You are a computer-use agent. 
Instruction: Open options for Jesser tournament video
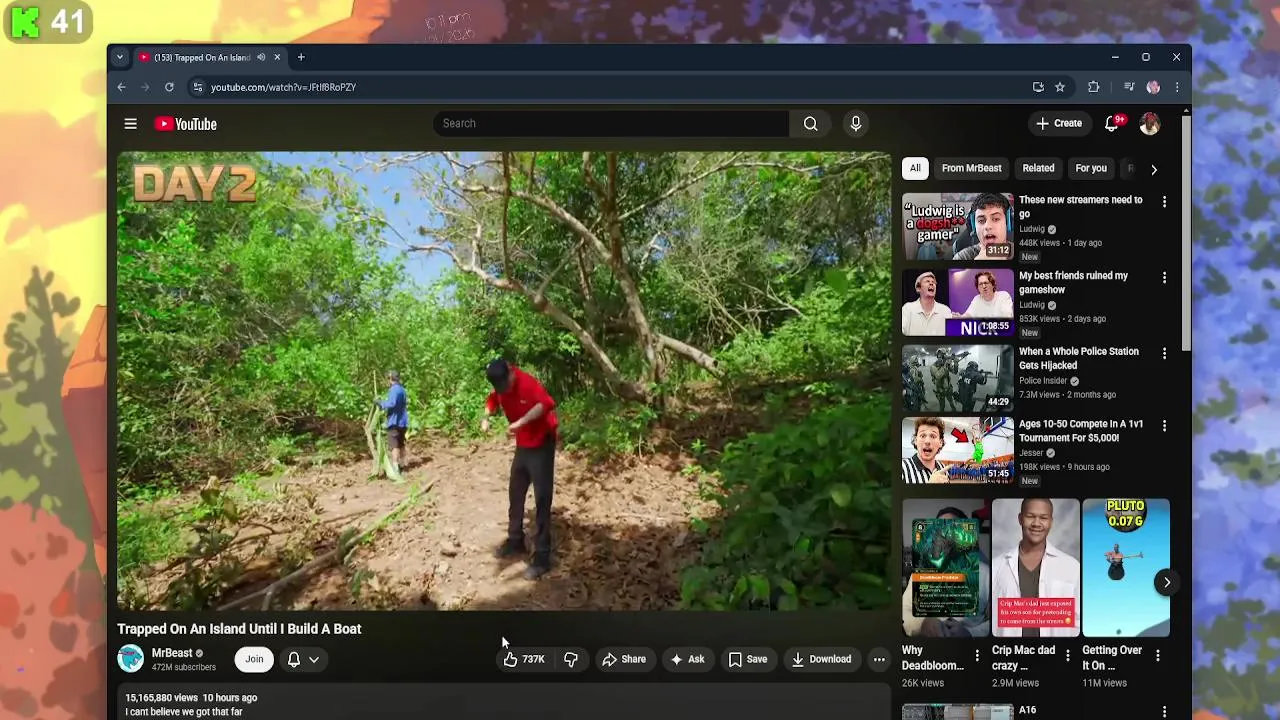(1164, 425)
